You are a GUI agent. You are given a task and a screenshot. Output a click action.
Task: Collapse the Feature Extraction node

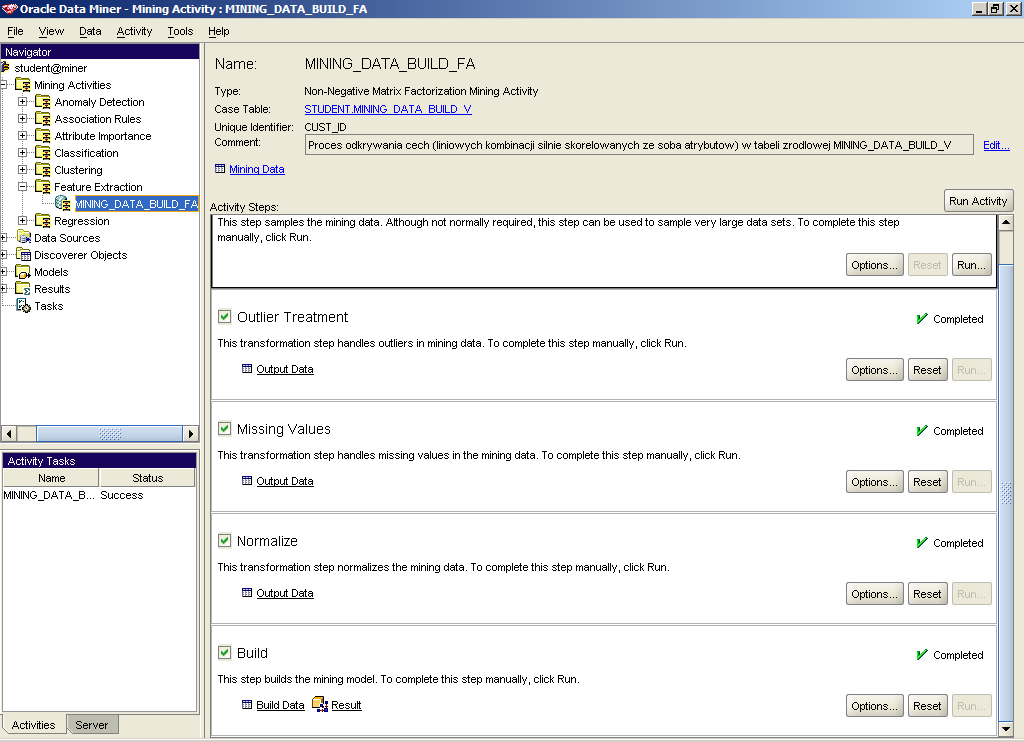tap(23, 186)
